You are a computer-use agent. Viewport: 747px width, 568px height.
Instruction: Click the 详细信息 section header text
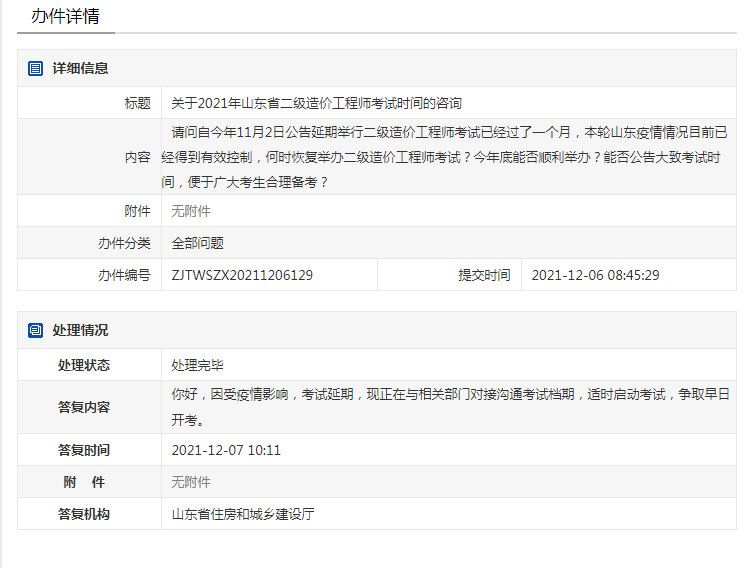80,68
